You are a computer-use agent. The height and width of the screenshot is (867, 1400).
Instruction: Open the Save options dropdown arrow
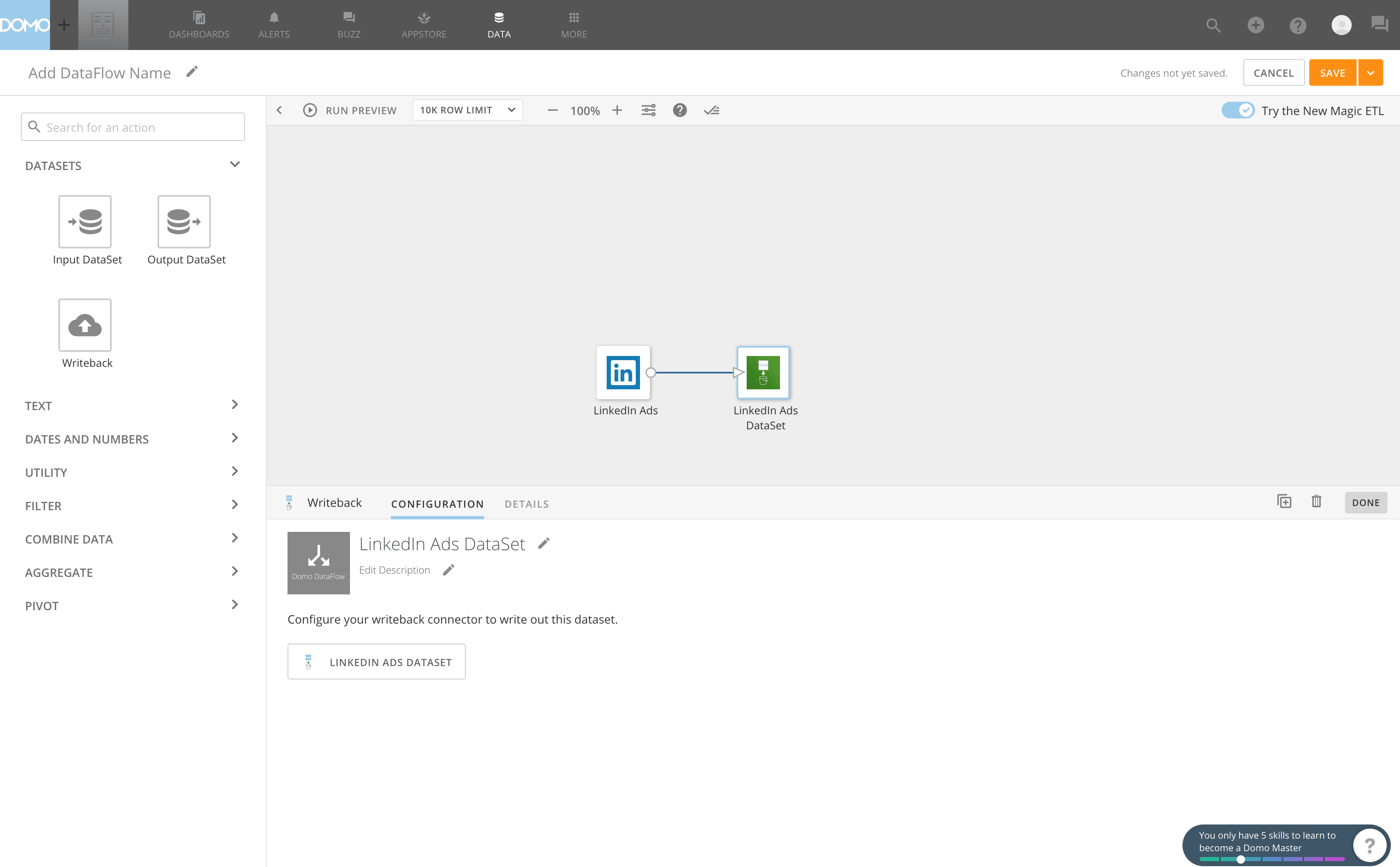click(x=1370, y=73)
